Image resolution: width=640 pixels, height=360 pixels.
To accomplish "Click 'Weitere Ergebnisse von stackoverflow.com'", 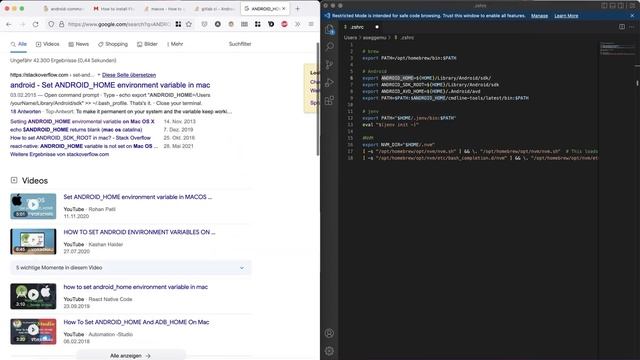I will point(60,154).
